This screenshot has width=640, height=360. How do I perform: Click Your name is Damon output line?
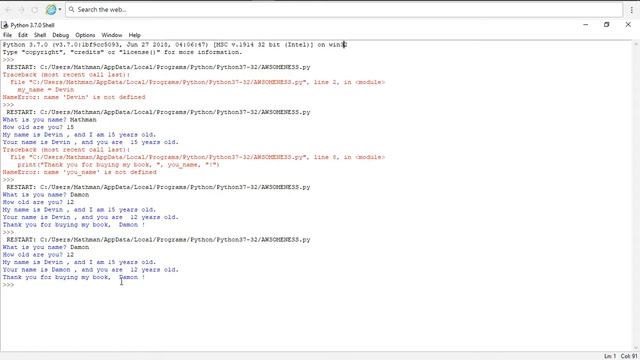pyautogui.click(x=91, y=270)
